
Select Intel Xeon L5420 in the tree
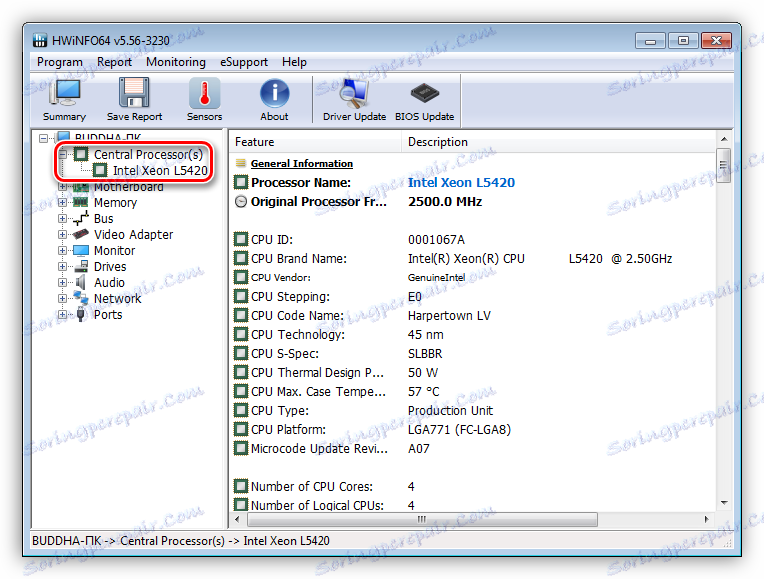tap(160, 171)
